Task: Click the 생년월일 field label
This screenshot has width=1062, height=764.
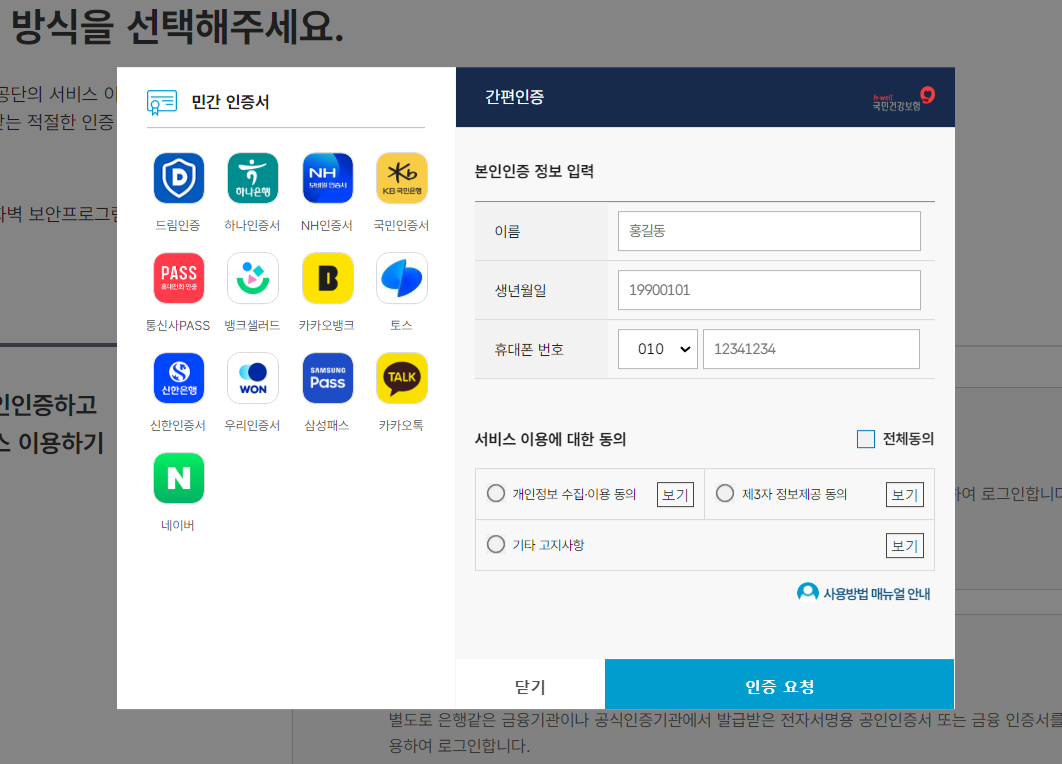Action: coord(521,291)
